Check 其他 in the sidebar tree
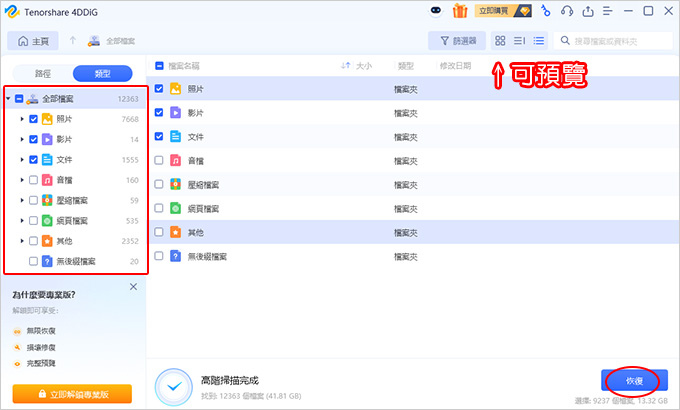Image resolution: width=680 pixels, height=410 pixels. (33, 241)
